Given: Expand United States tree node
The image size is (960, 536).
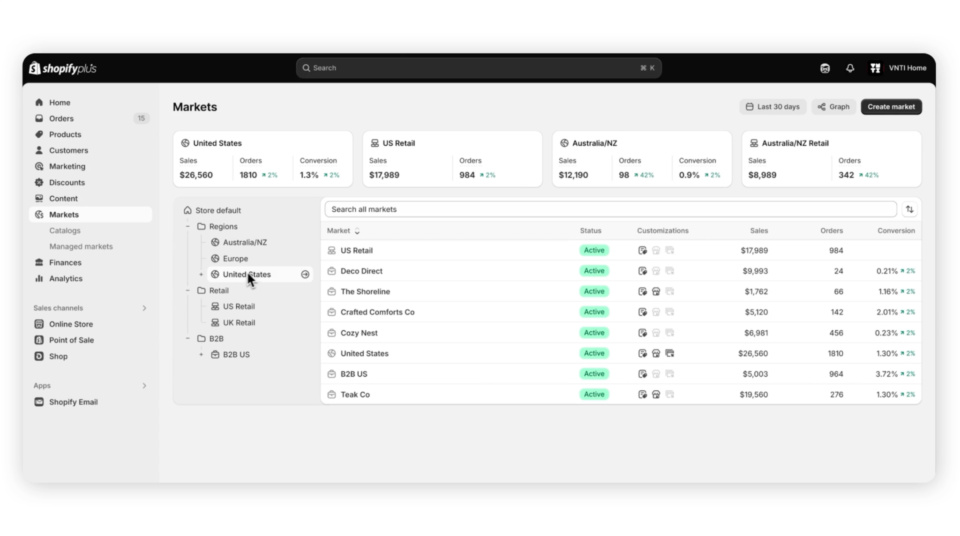Looking at the screenshot, I should tap(201, 274).
